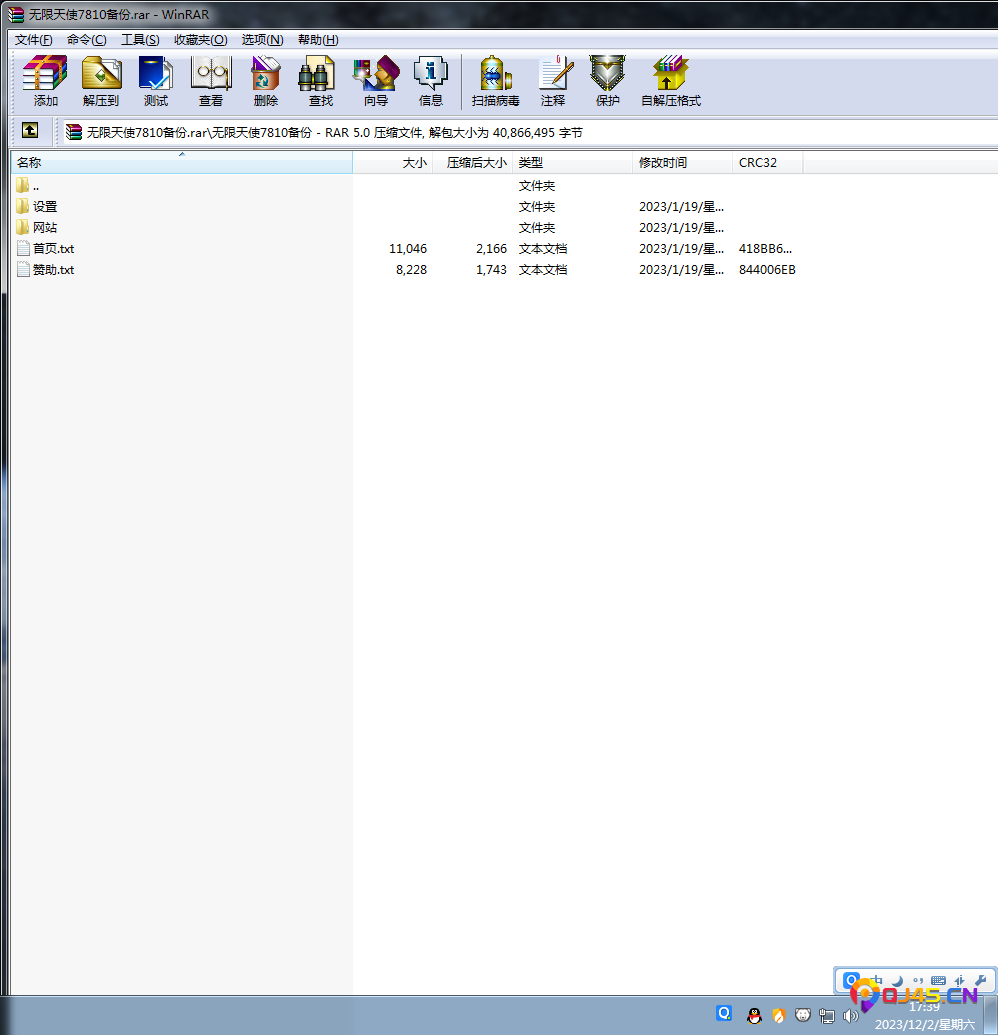Click the 418BB6... CRC32 value
Image resolution: width=998 pixels, height=1035 pixels.
pyautogui.click(x=765, y=249)
